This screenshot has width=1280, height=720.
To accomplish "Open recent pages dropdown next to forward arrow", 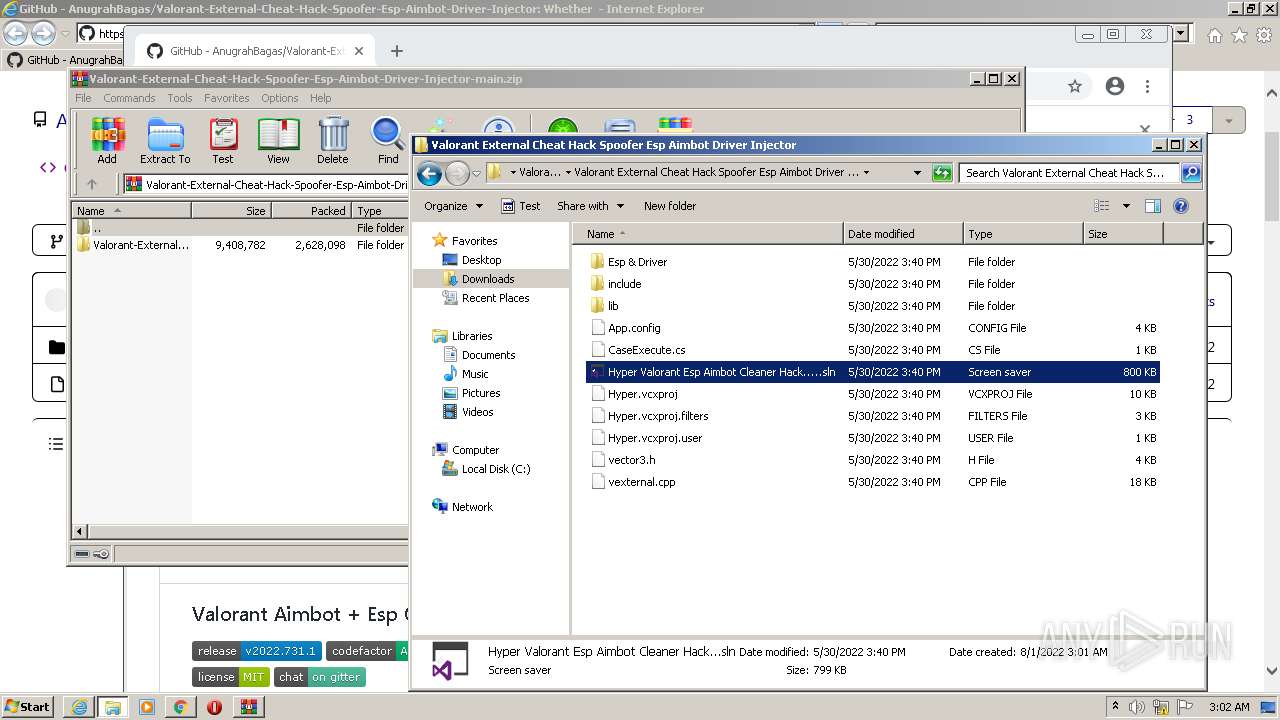I will coord(476,173).
